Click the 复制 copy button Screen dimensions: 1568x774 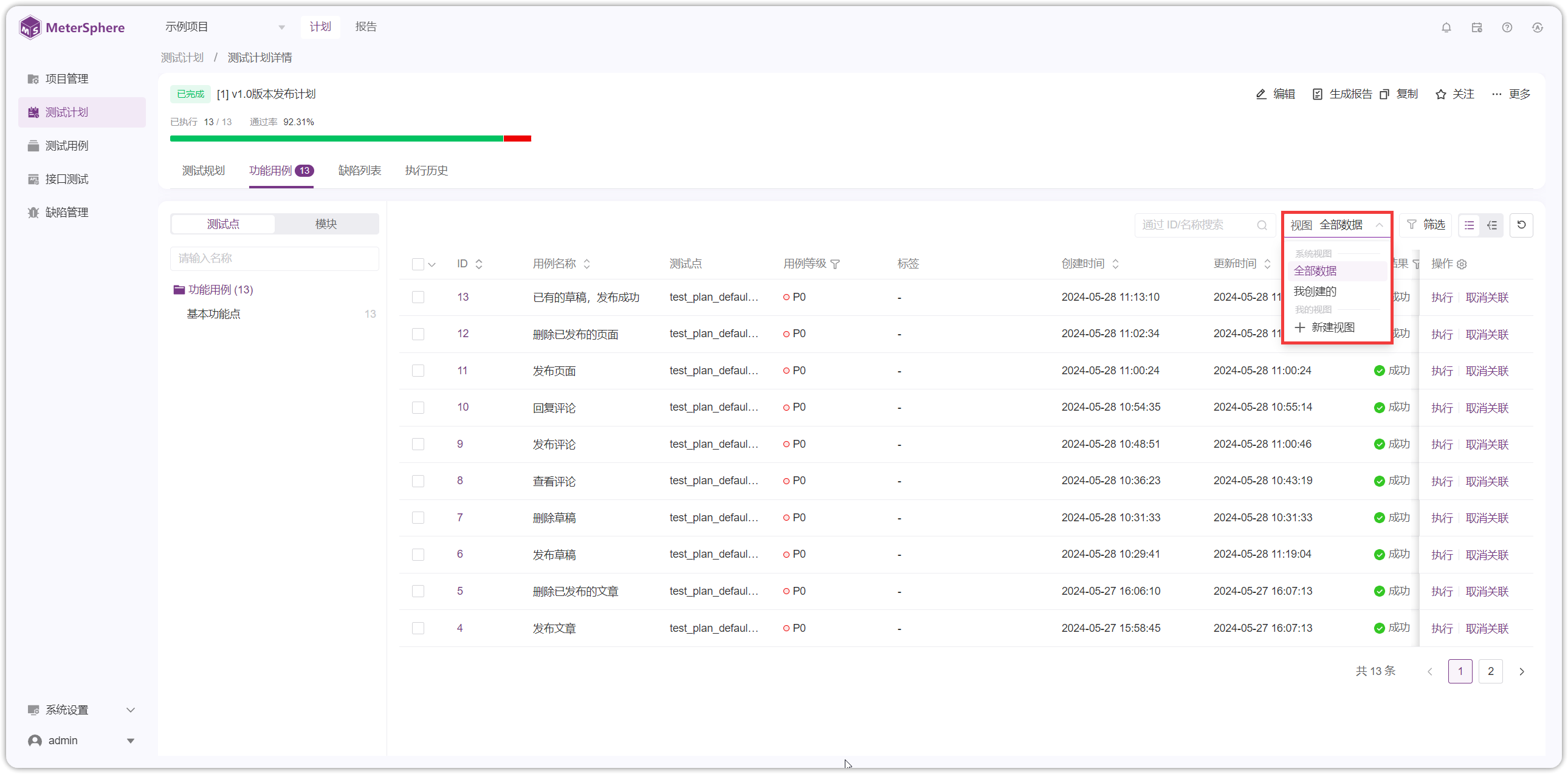(1399, 94)
